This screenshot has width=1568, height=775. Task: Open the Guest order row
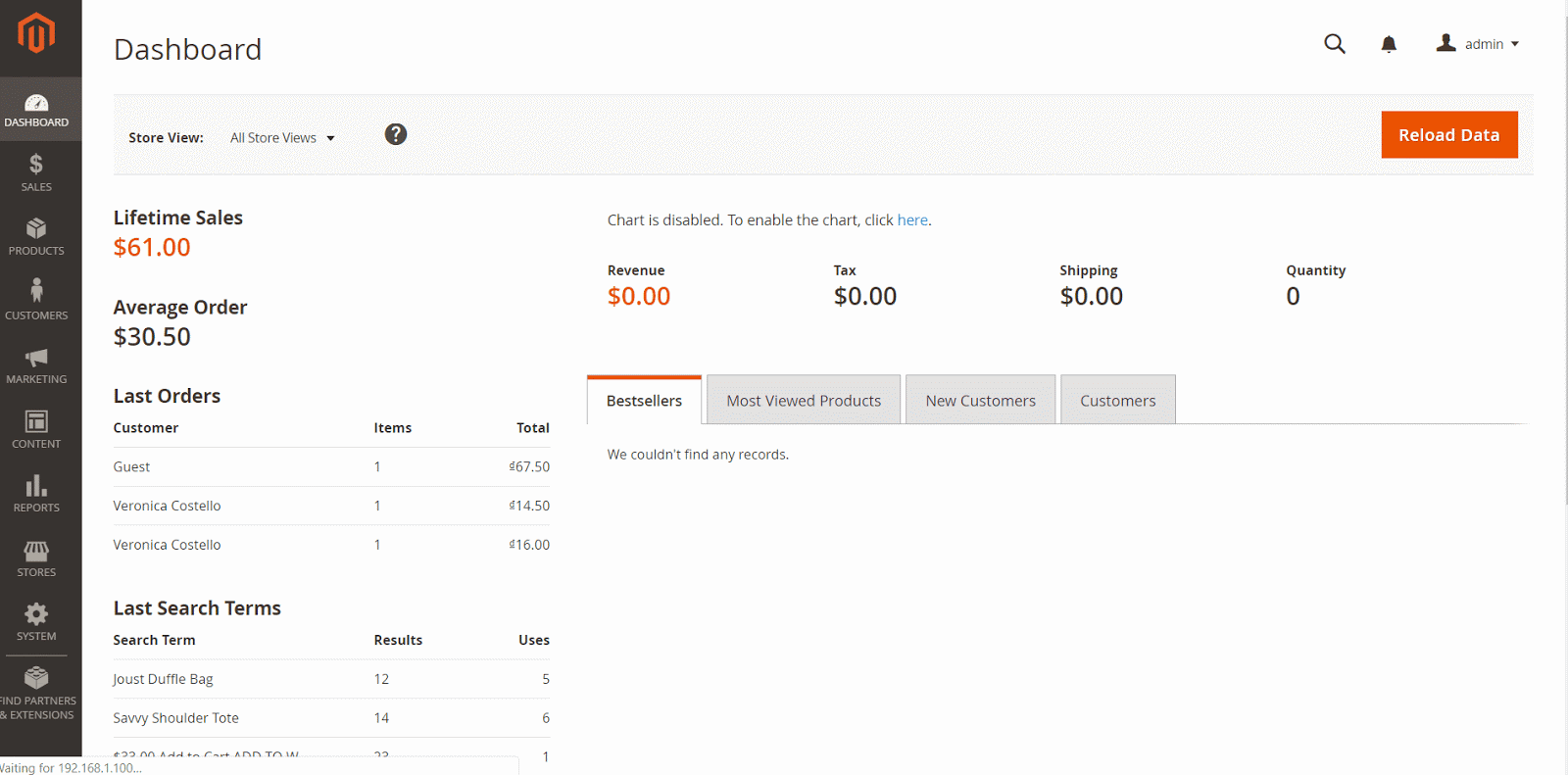tap(330, 467)
